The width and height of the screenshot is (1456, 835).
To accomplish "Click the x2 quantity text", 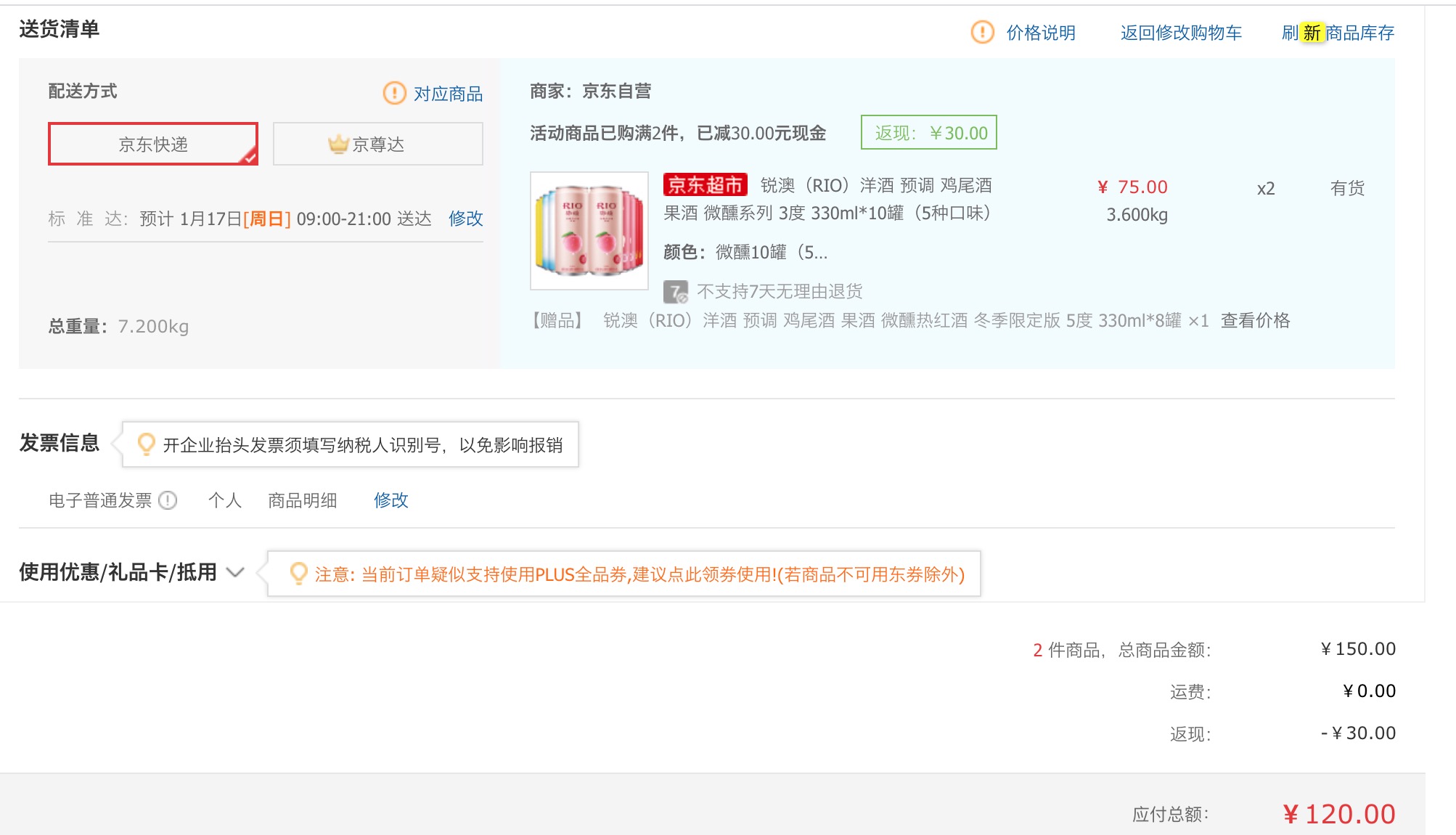I will [x=1266, y=189].
